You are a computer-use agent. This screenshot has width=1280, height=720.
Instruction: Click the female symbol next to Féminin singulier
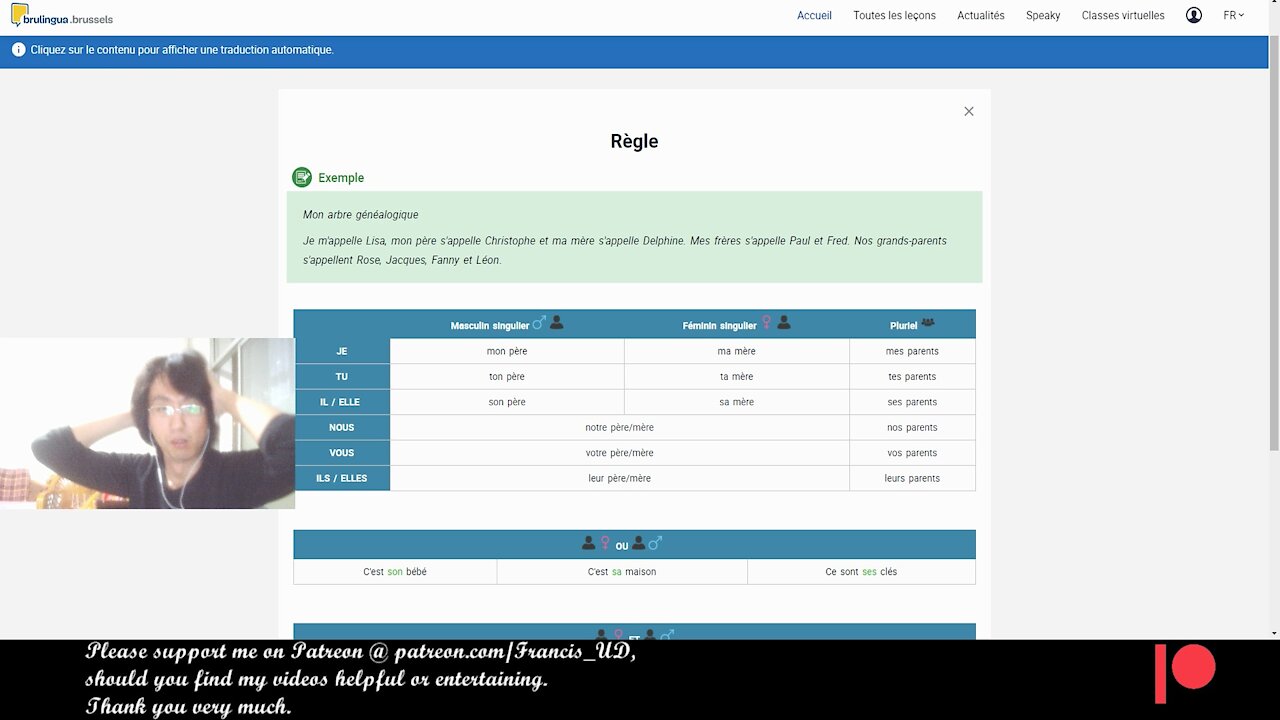[767, 323]
